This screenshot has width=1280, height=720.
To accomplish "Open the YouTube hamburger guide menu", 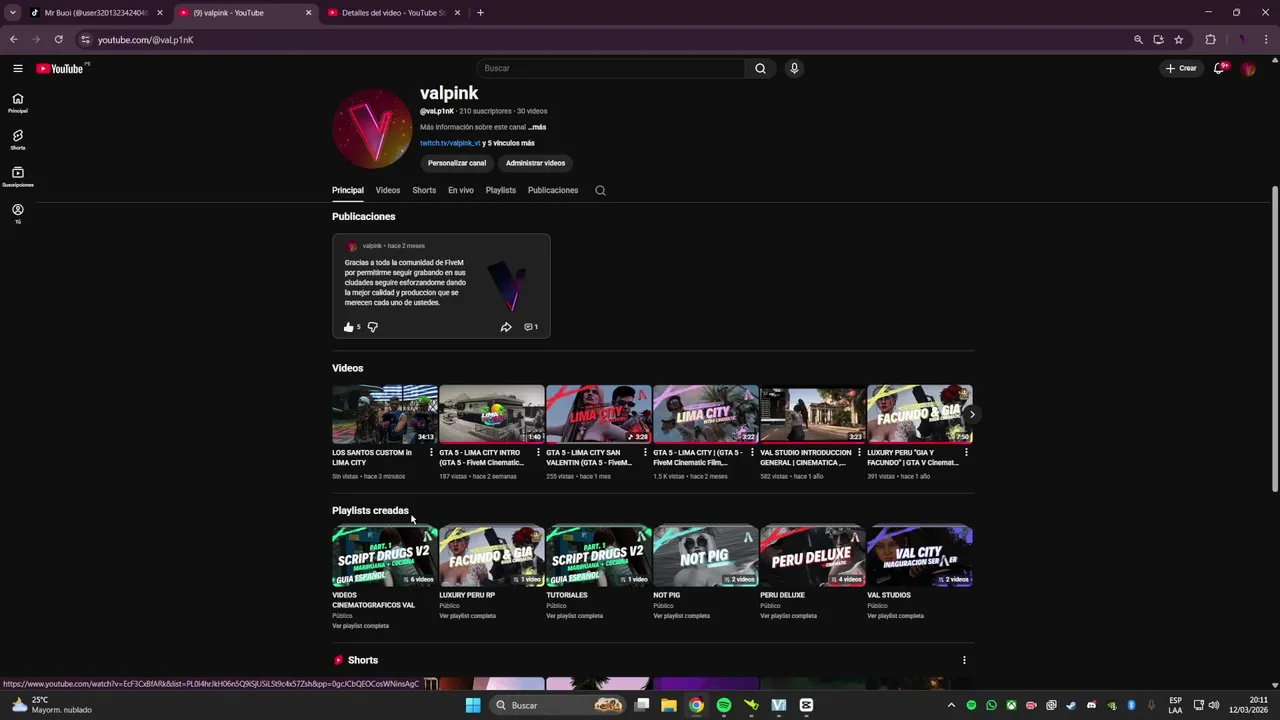I will (18, 68).
